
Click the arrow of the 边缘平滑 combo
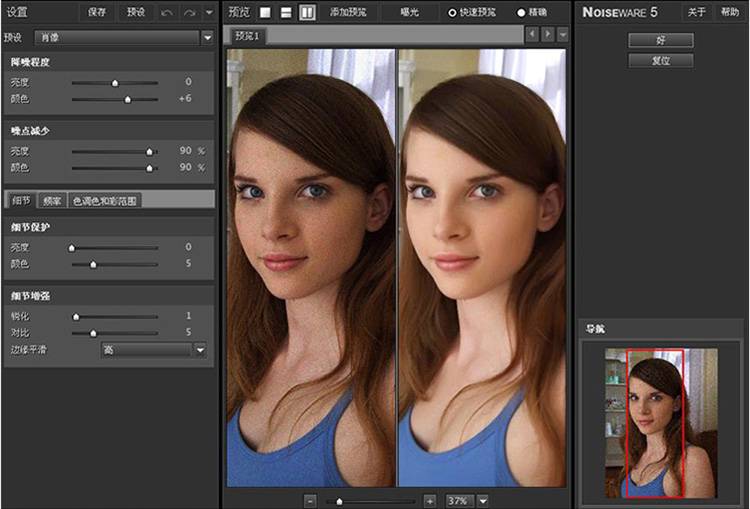click(200, 350)
